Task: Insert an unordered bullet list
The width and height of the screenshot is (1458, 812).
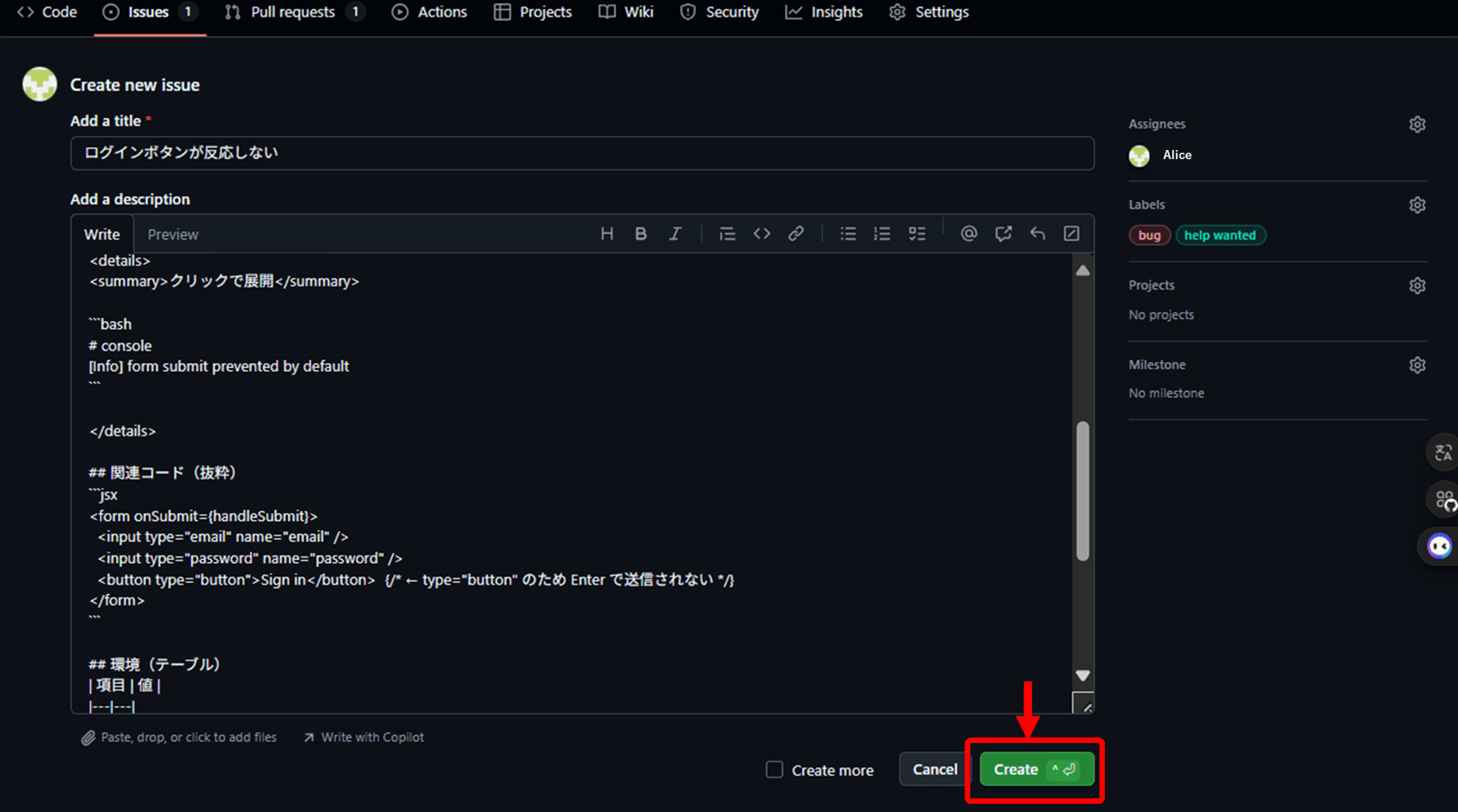Action: pyautogui.click(x=848, y=234)
